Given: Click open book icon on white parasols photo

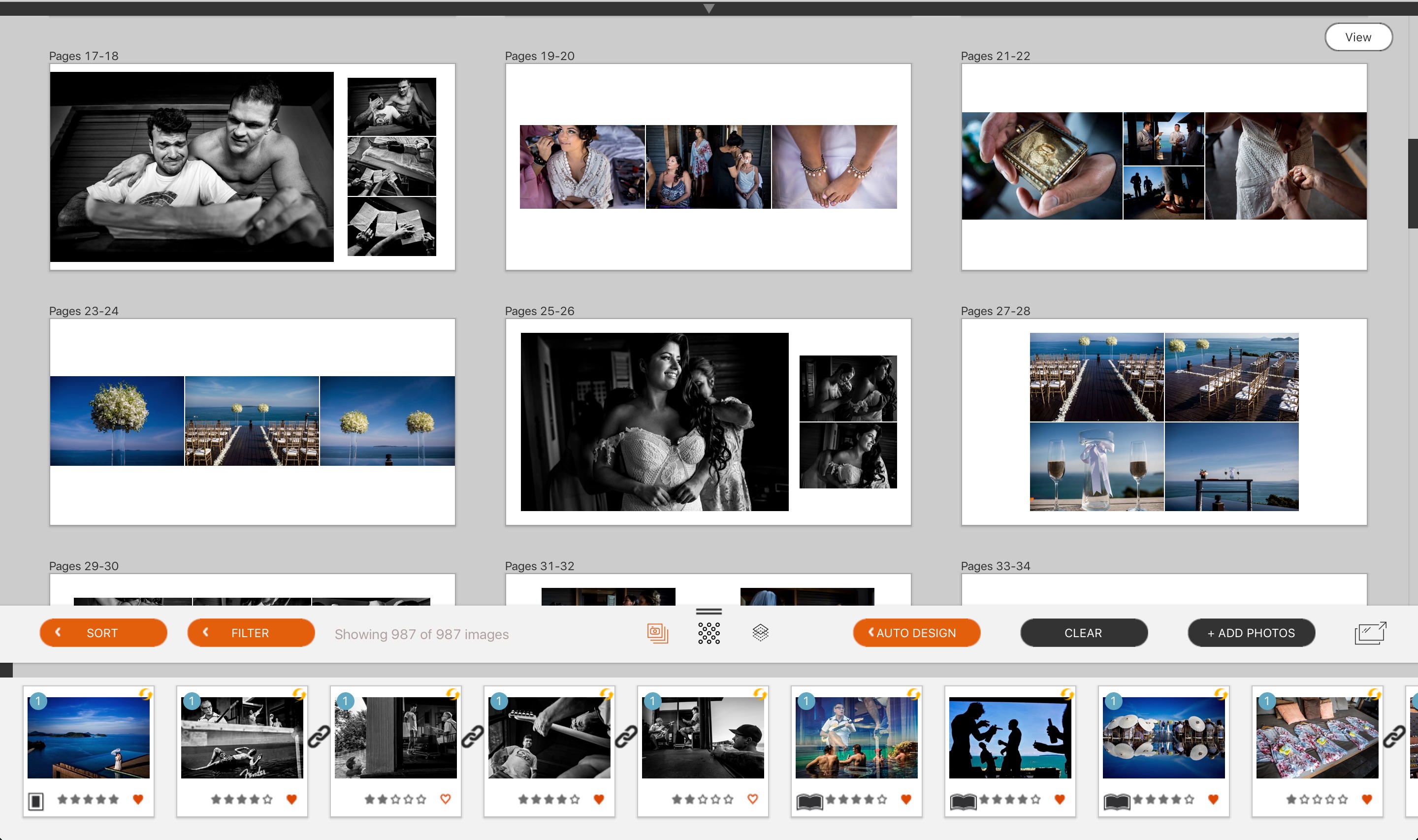Looking at the screenshot, I should click(x=1117, y=802).
